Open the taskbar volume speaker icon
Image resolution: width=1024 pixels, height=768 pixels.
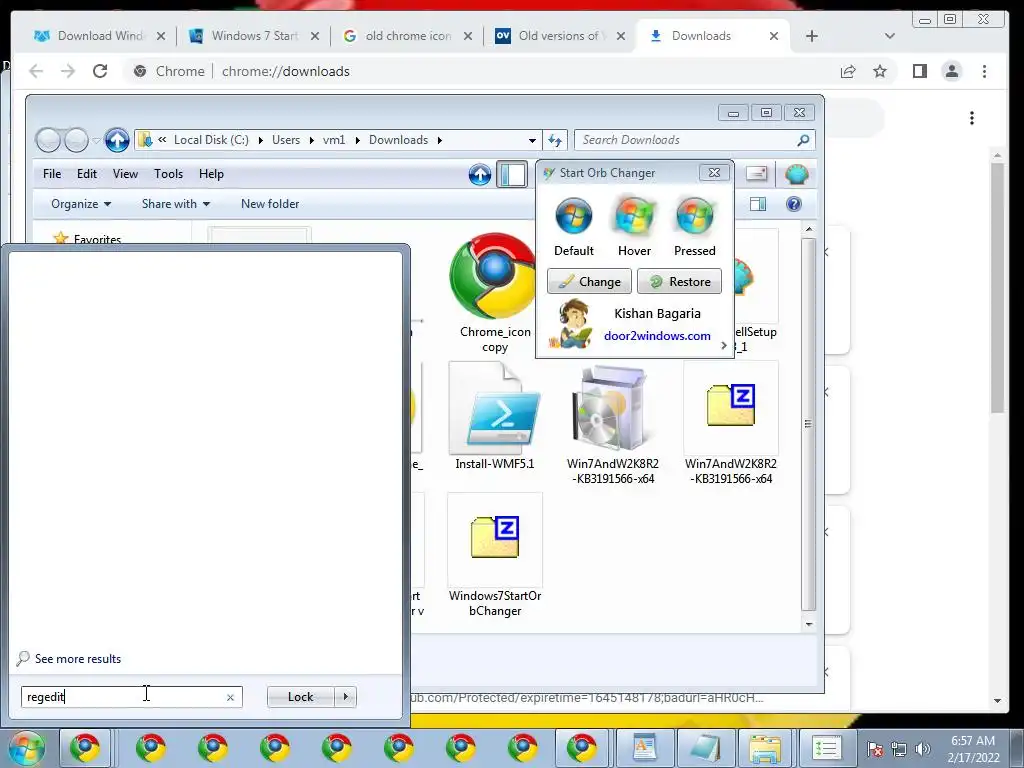click(x=922, y=749)
